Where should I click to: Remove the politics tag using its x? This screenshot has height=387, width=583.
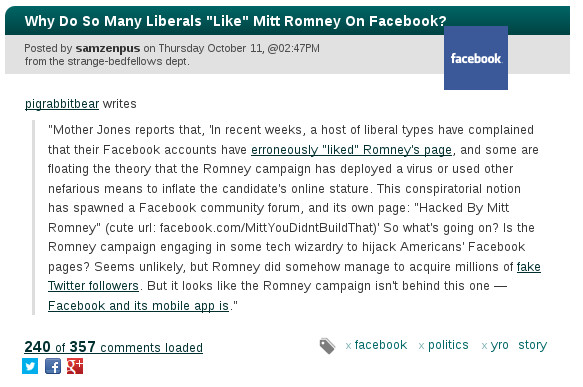421,346
